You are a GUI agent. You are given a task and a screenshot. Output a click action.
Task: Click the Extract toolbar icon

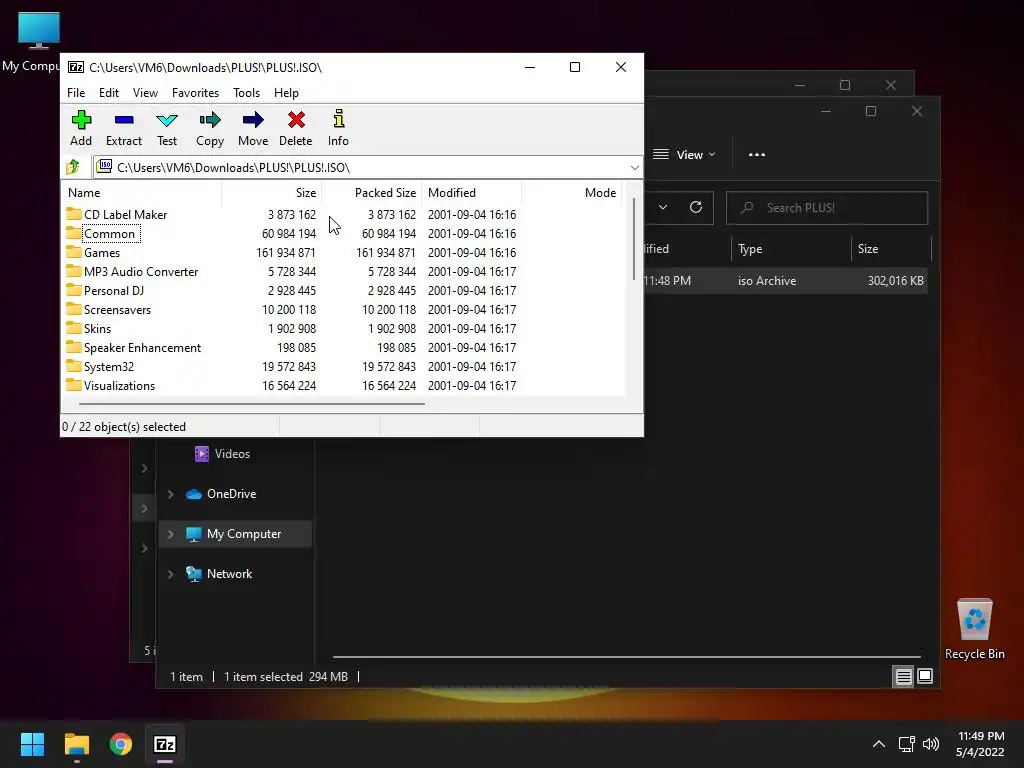pos(123,127)
